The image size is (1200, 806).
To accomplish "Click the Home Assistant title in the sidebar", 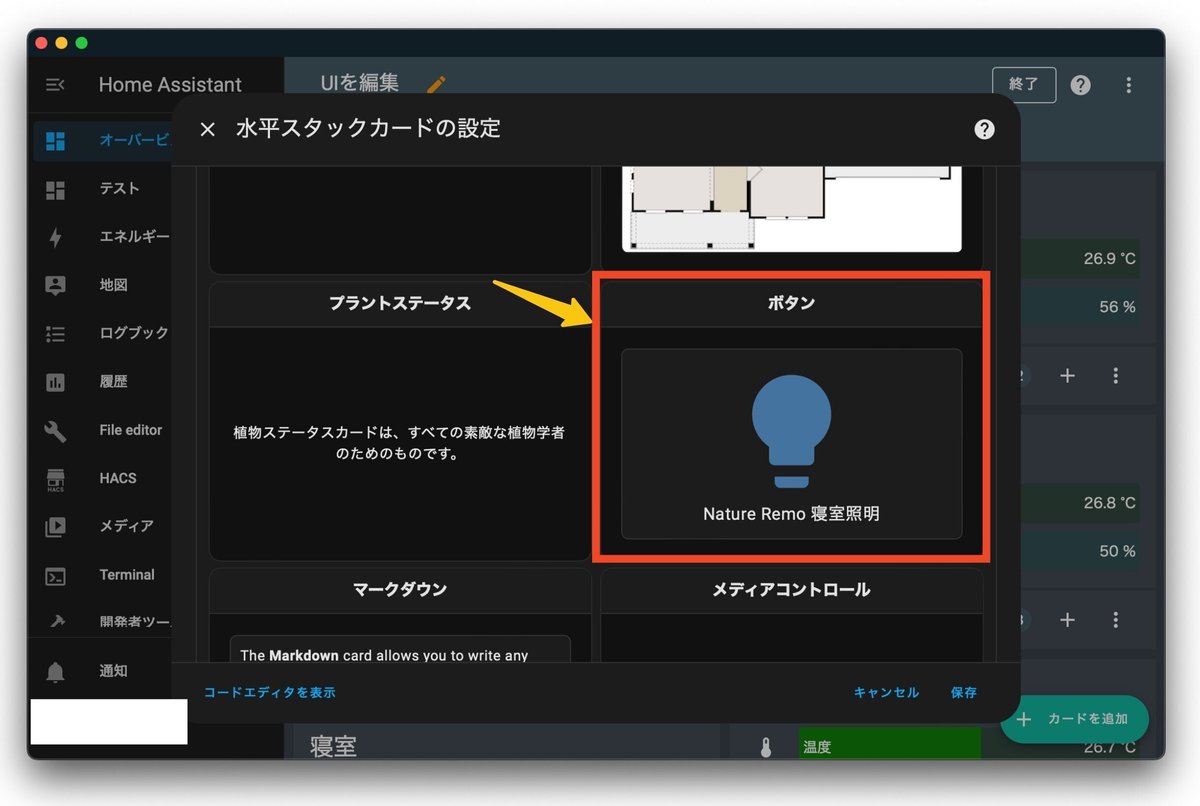I will tap(170, 85).
